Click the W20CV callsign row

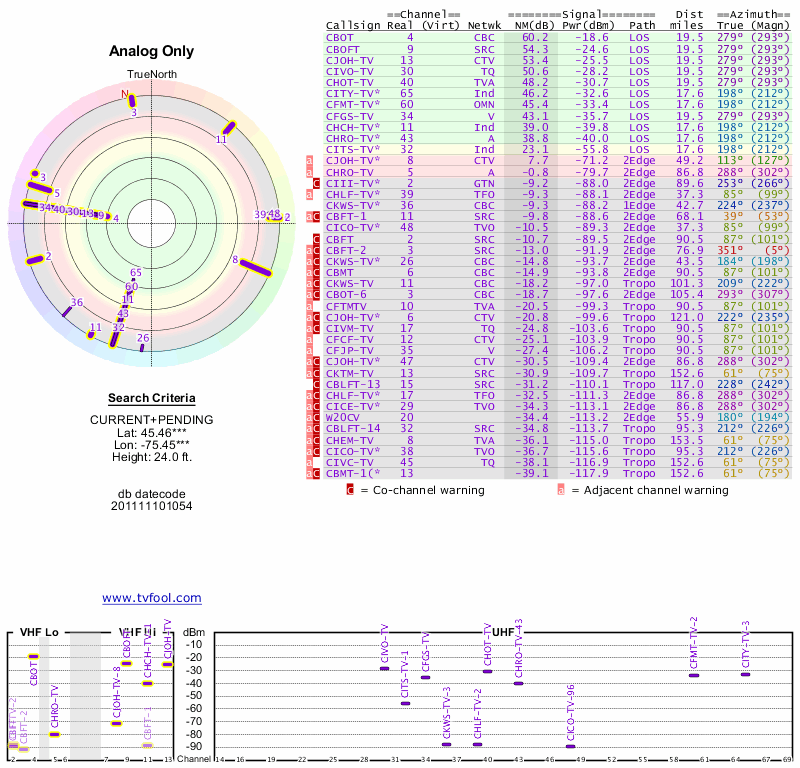click(342, 416)
